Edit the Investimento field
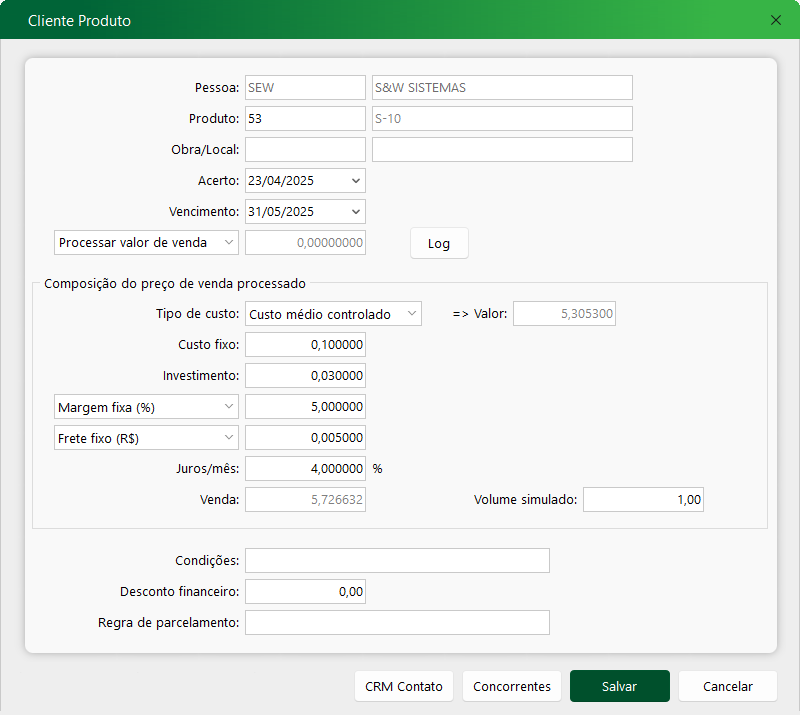Viewport: 800px width, 715px height. pos(305,376)
